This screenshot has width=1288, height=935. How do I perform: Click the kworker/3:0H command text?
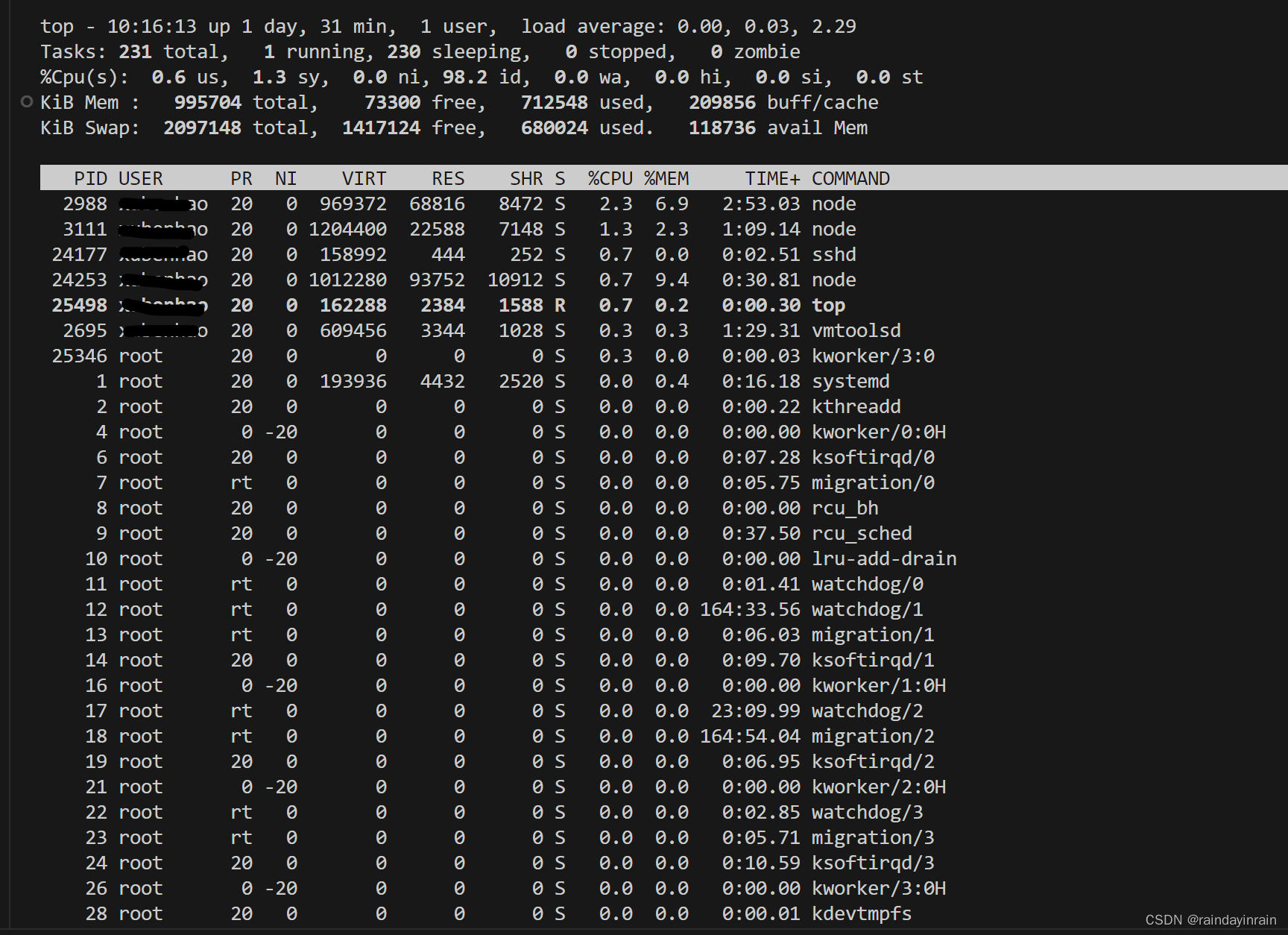tap(879, 889)
